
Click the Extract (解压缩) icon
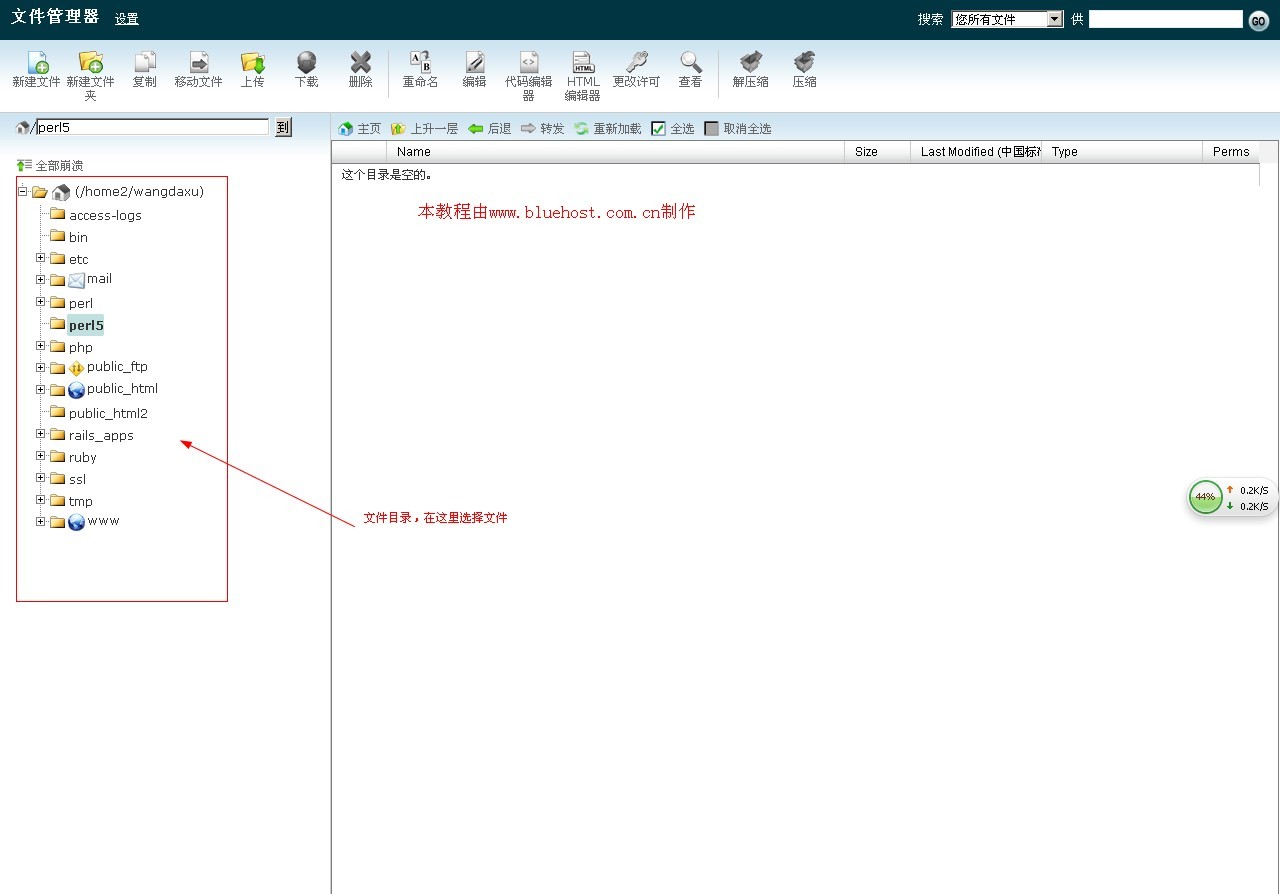[x=750, y=64]
